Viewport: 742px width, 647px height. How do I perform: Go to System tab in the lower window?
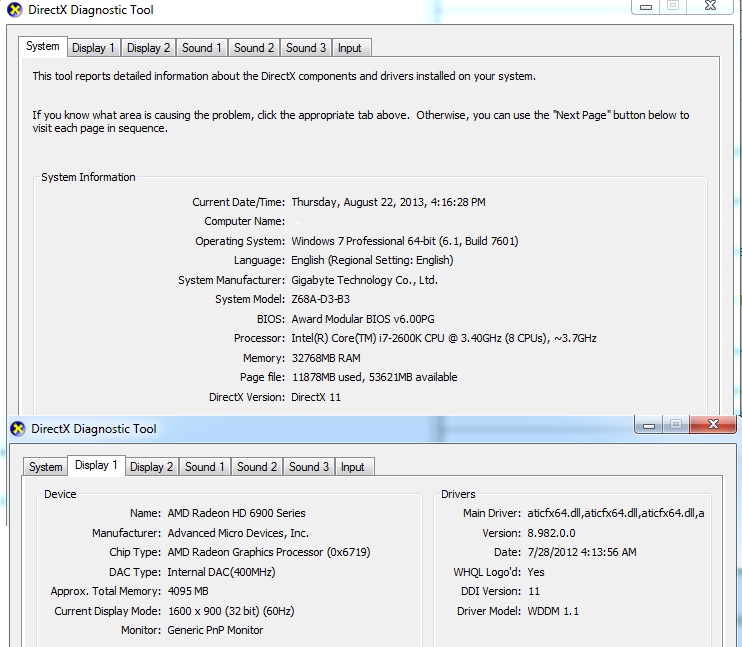[x=45, y=467]
